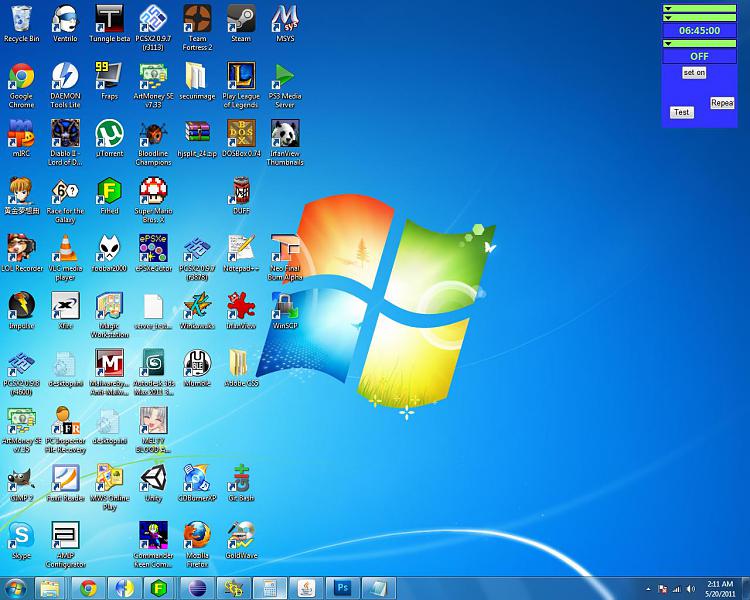Viewport: 750px width, 600px height.
Task: Click the Mozilla Firefox desktop icon
Action: (197, 544)
